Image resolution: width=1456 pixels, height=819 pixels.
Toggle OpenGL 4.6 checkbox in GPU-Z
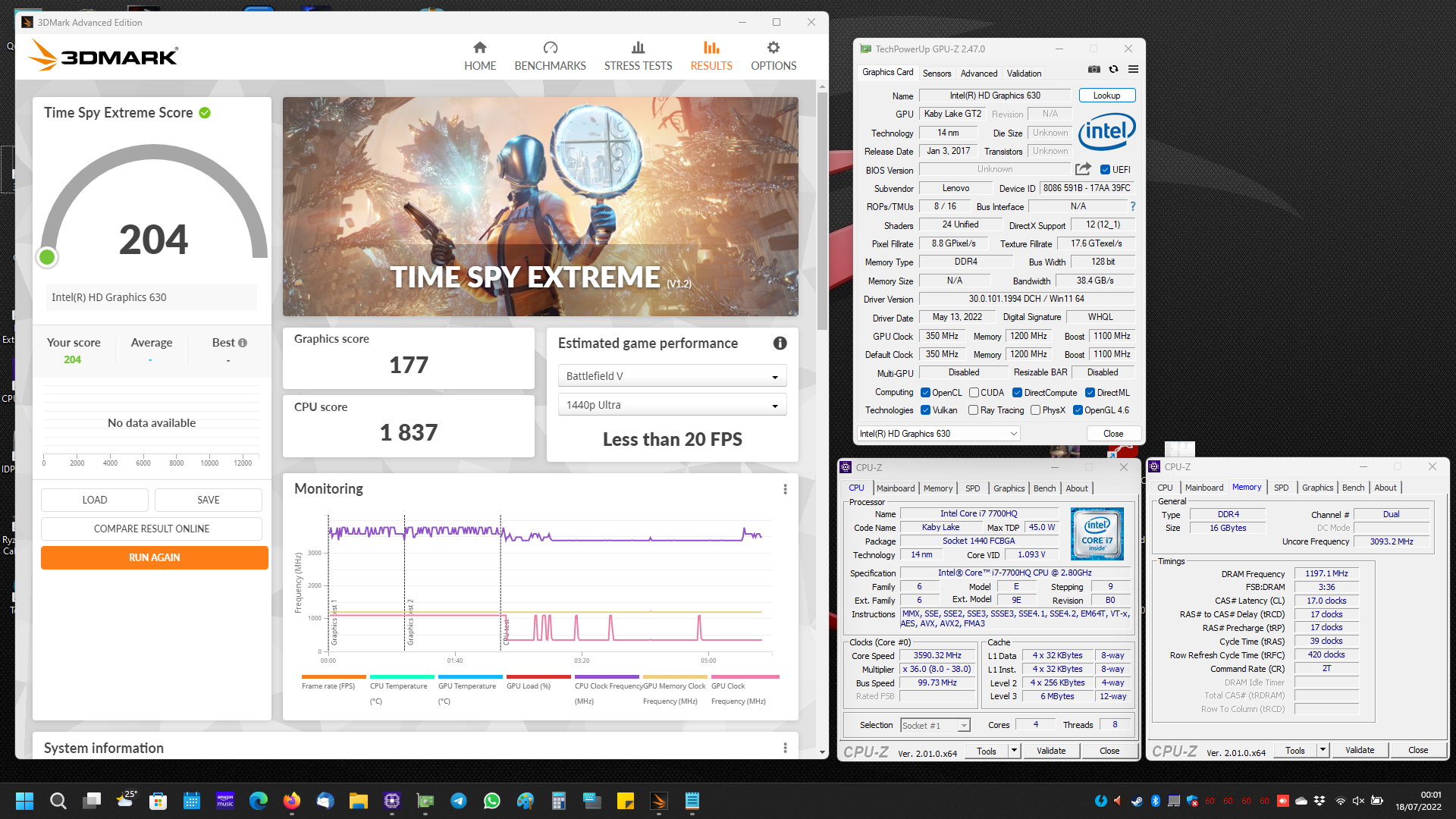tap(1078, 410)
